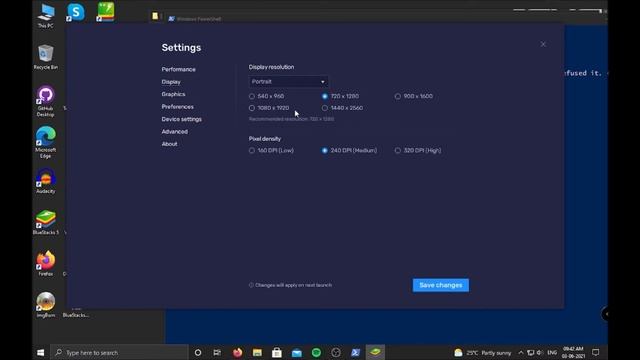
Task: Open the Portrait orientation dropdown
Action: 288,82
